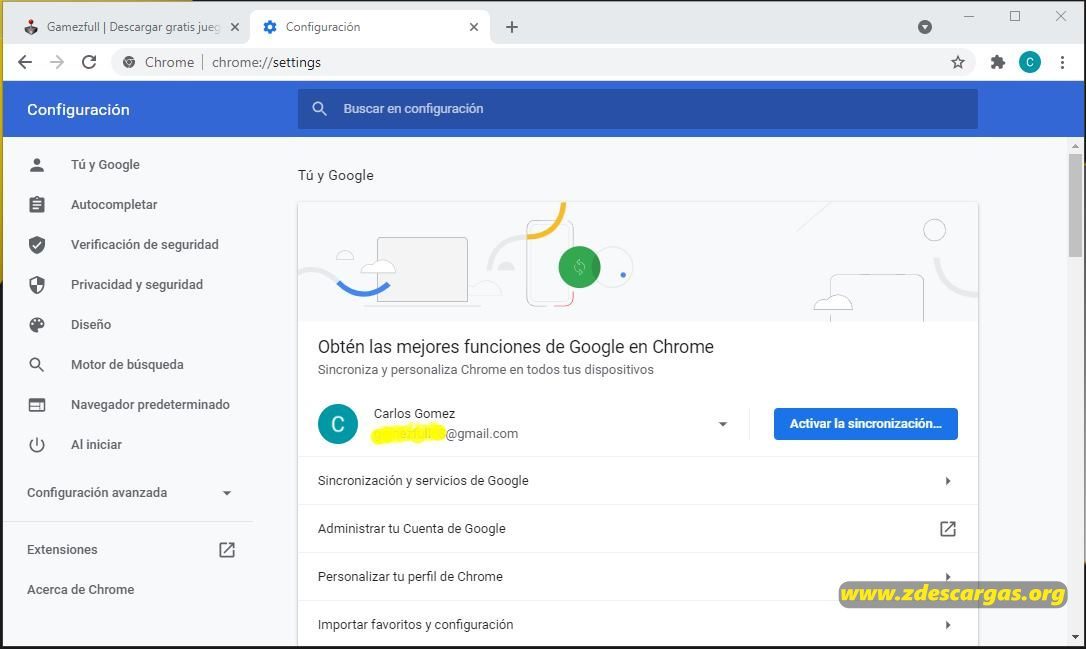The height and width of the screenshot is (649, 1086).
Task: Click the magnifier icon beside Motor de búsqueda
Action: click(x=37, y=365)
